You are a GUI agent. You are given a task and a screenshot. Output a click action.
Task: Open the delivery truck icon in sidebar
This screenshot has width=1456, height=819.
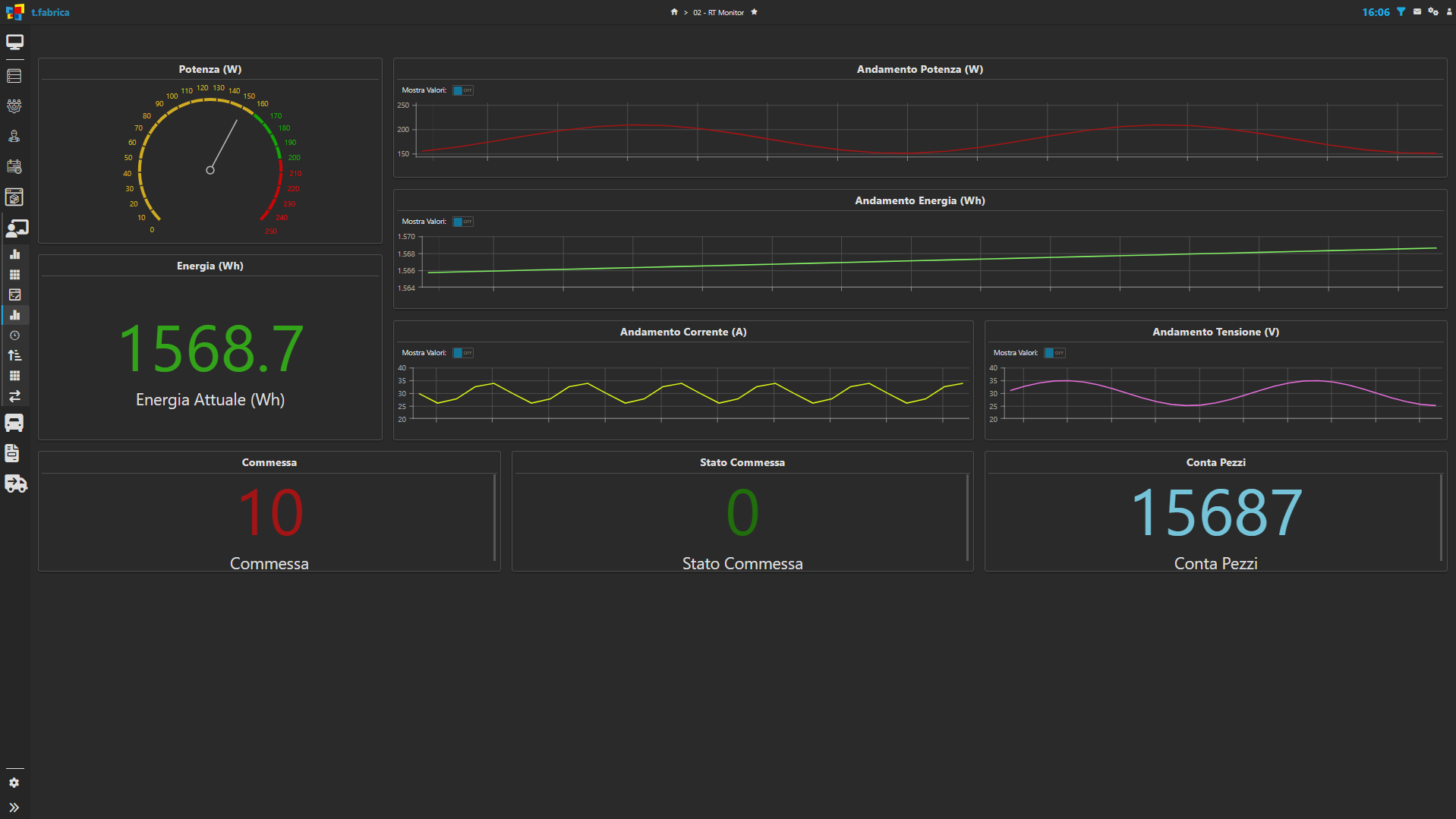pos(15,484)
